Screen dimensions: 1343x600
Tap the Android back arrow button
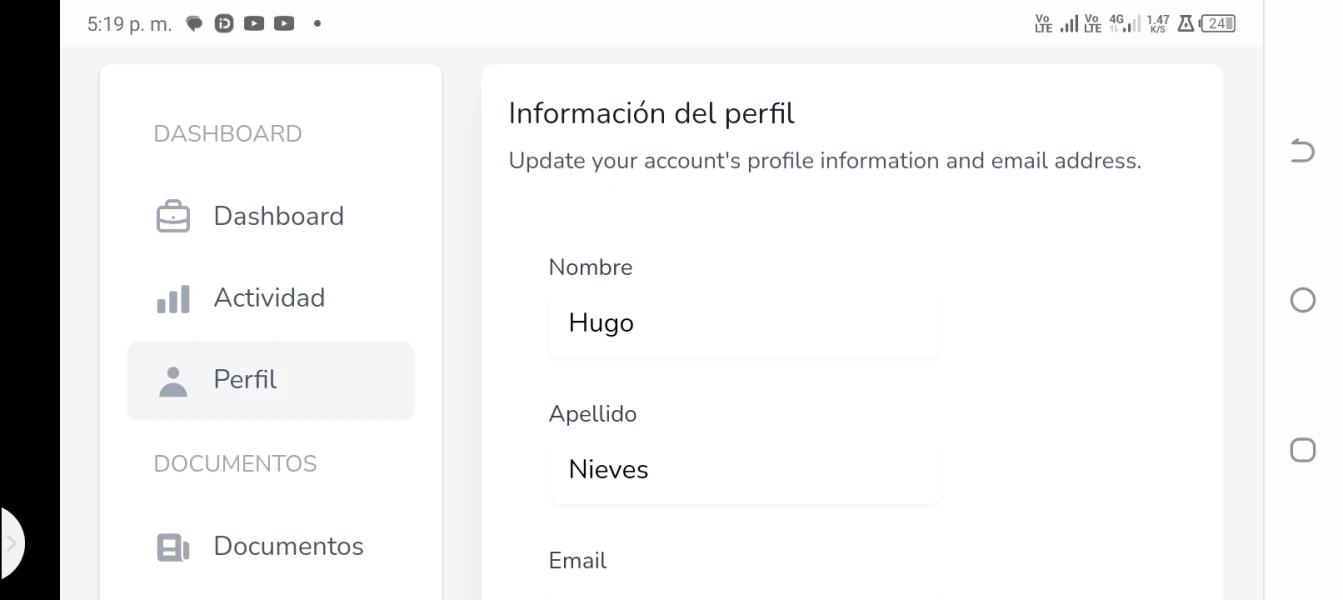(1302, 151)
